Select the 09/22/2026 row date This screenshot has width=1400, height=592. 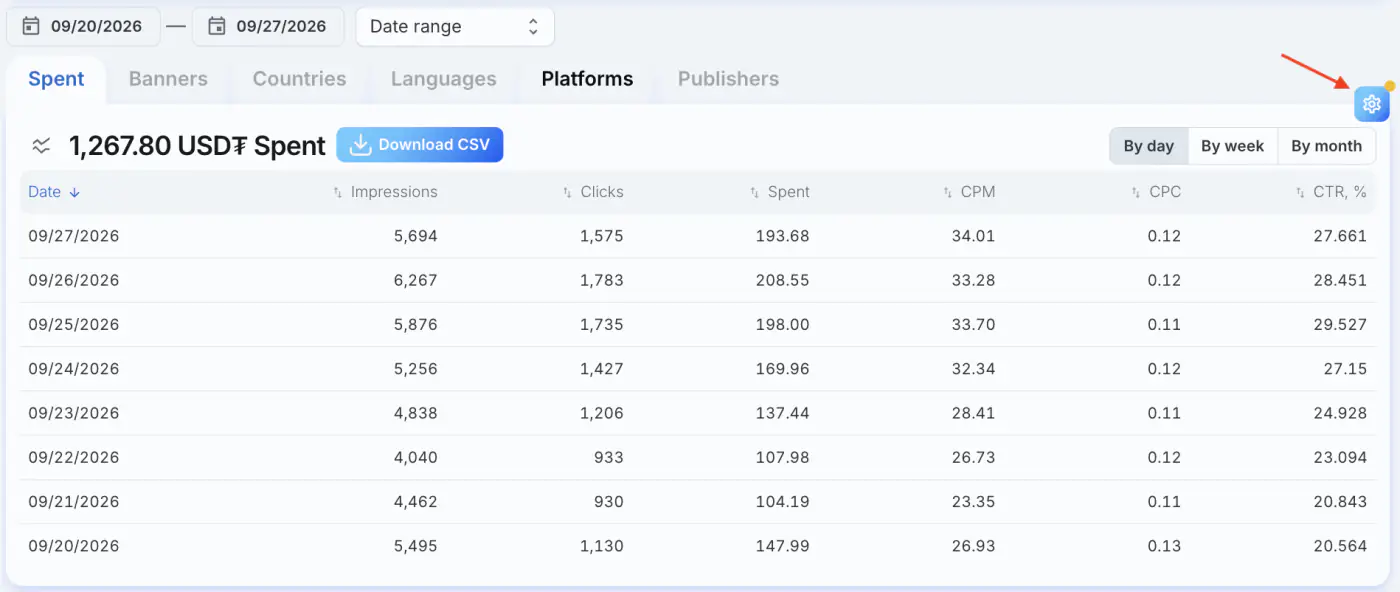click(74, 457)
